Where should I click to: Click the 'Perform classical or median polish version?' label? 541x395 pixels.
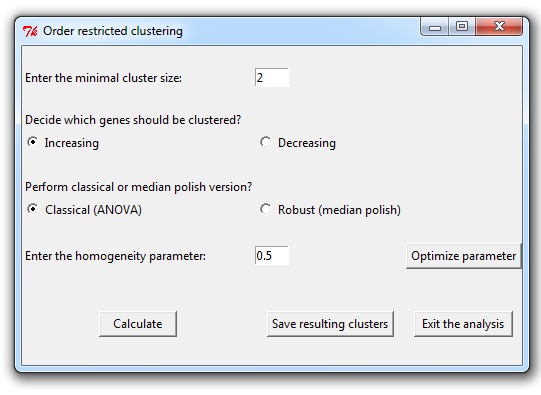pos(138,187)
